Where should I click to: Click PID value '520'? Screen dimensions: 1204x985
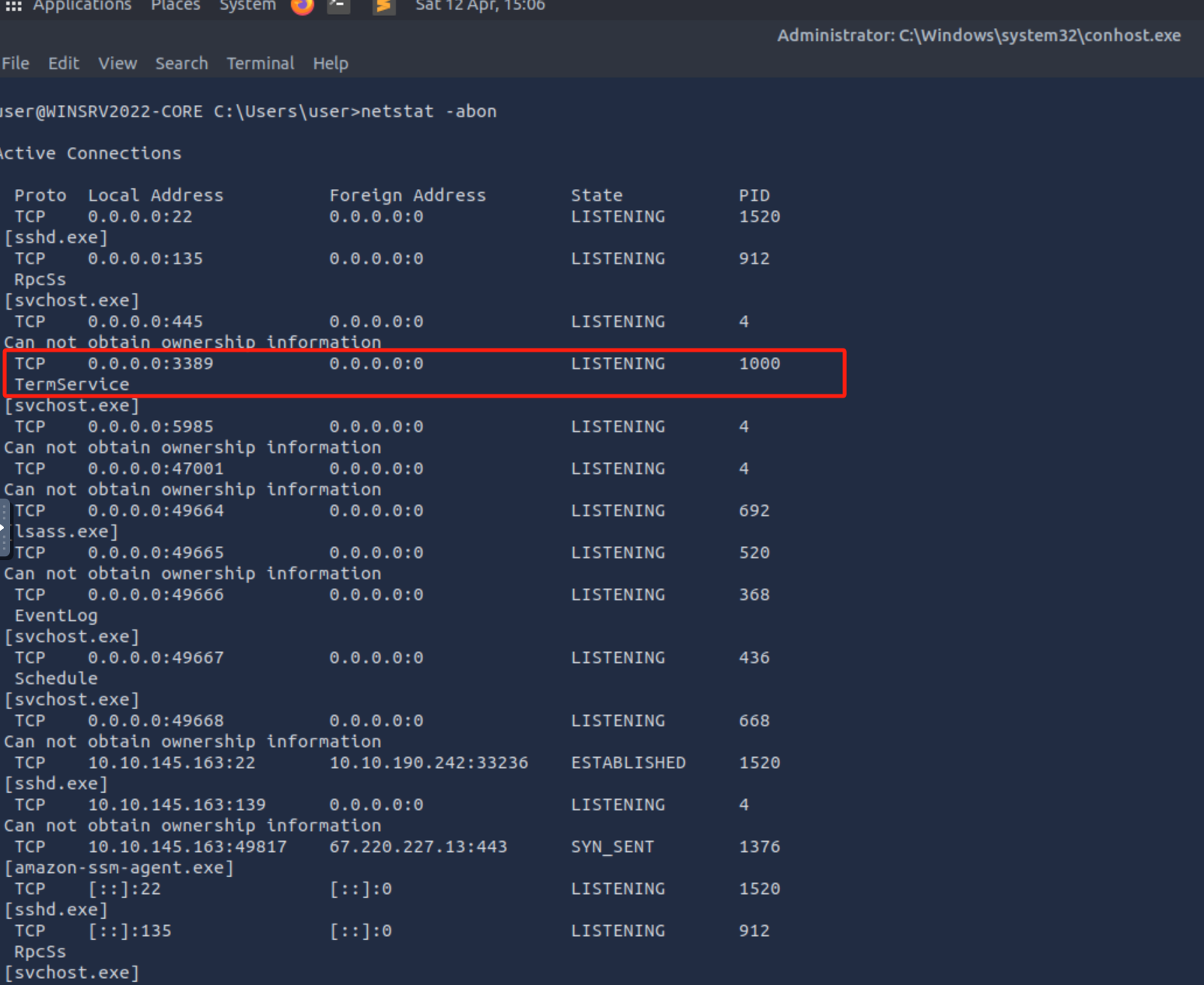click(x=754, y=552)
